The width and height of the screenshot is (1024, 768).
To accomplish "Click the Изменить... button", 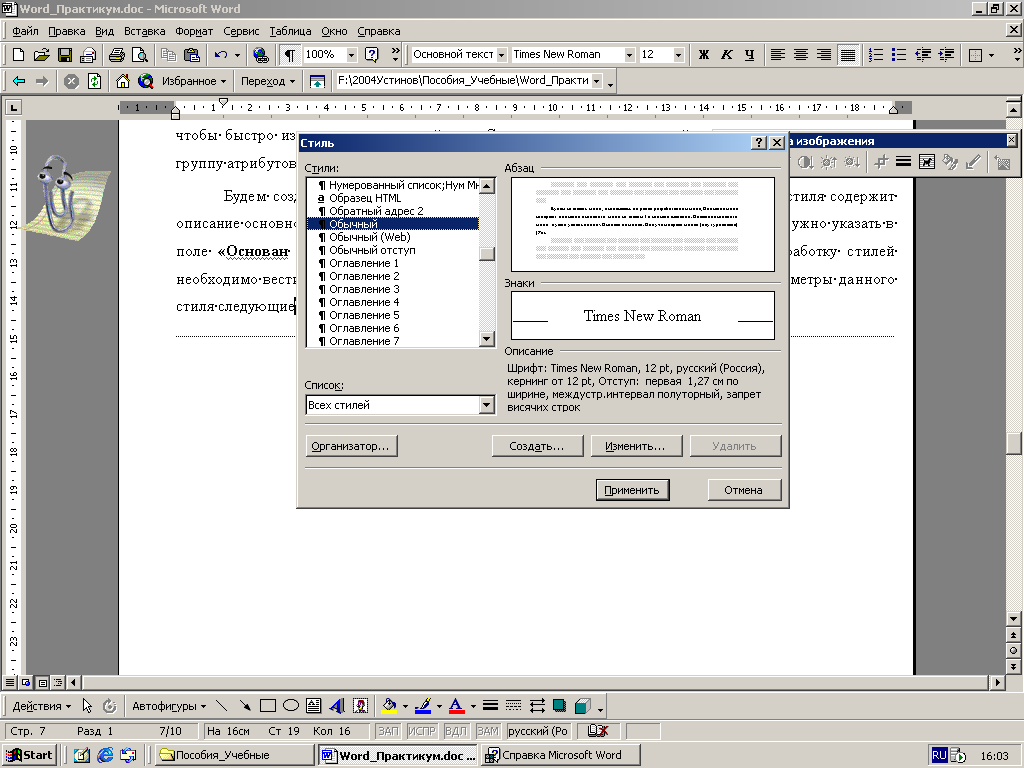I will [x=636, y=446].
